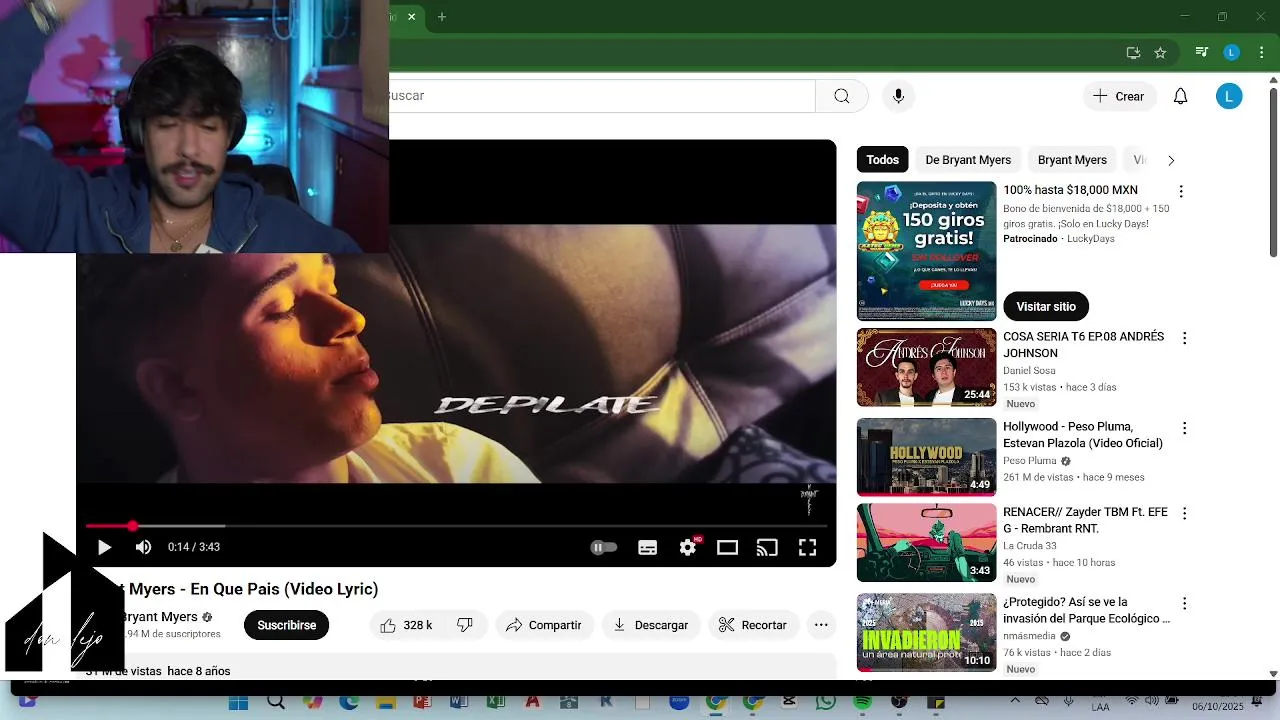Screen dimensions: 1280x720
Task: Open the video settings gear
Action: coord(688,547)
